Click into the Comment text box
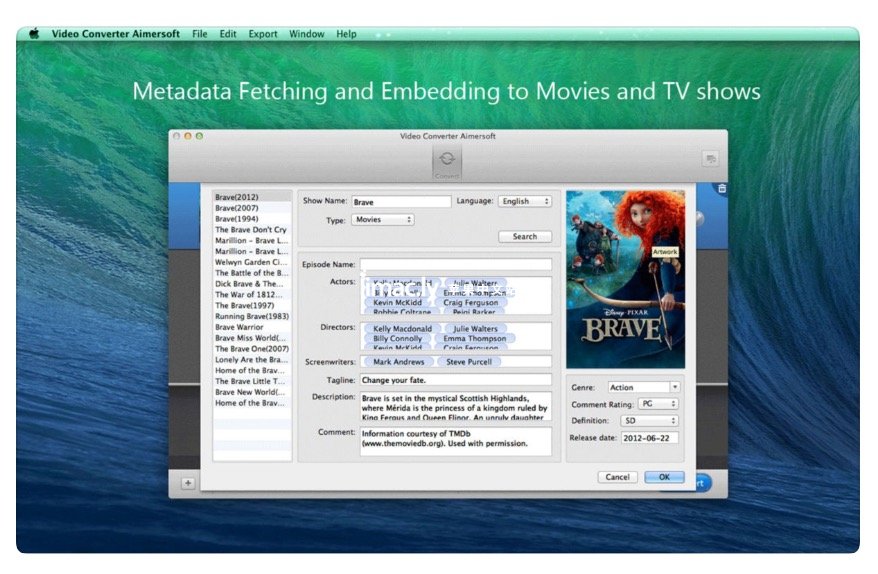This screenshot has width=878, height=574. coord(455,441)
